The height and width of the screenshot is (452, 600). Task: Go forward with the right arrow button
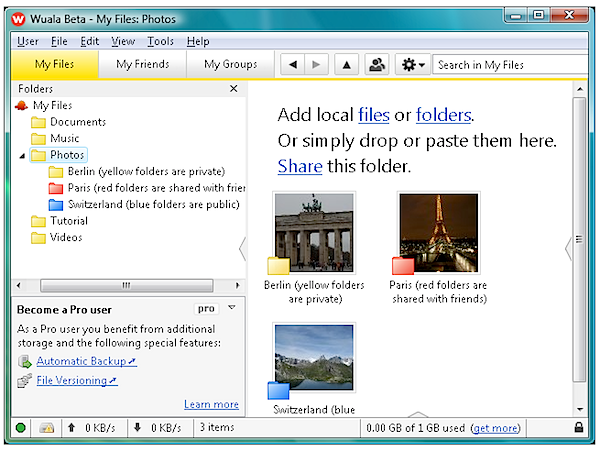point(316,64)
